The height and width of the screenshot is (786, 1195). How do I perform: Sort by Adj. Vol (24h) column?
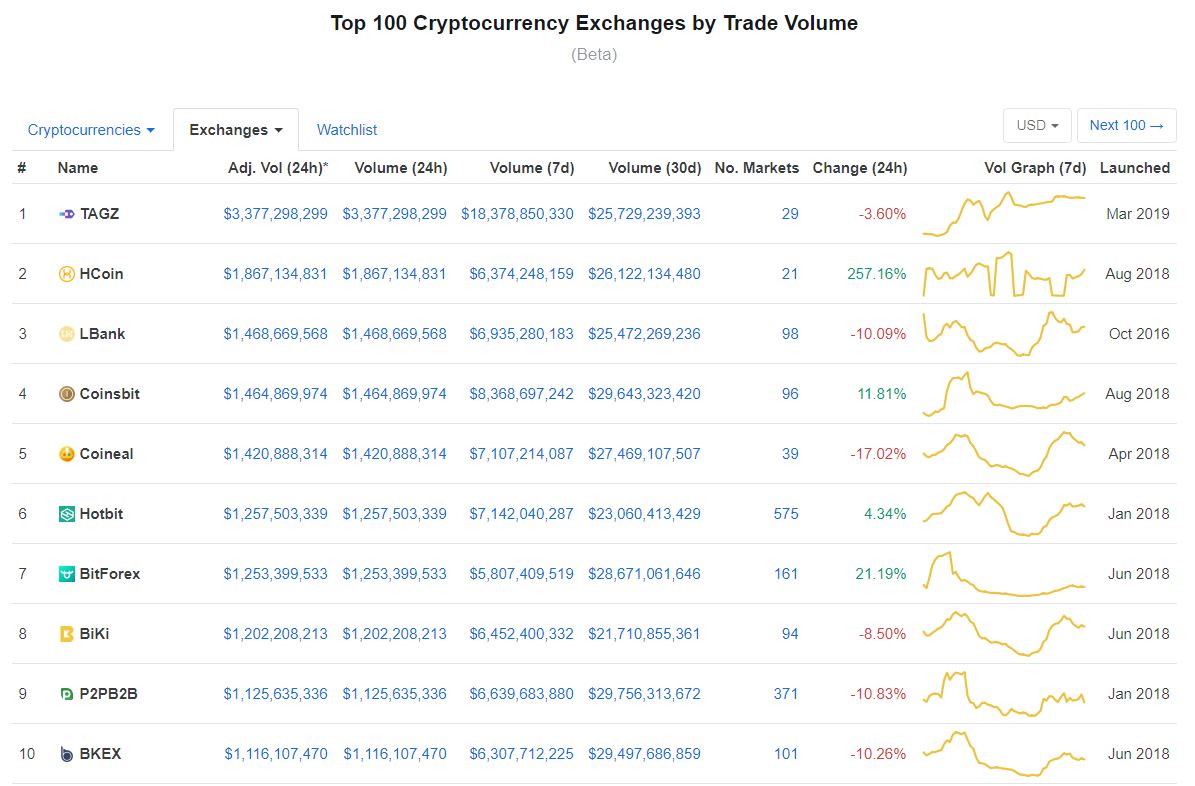[x=278, y=168]
